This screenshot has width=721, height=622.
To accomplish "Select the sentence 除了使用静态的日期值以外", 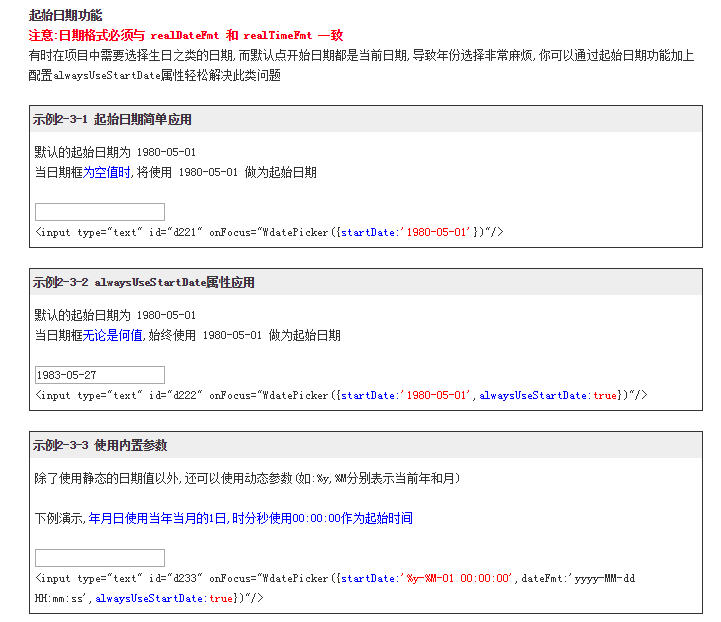I will [247, 479].
